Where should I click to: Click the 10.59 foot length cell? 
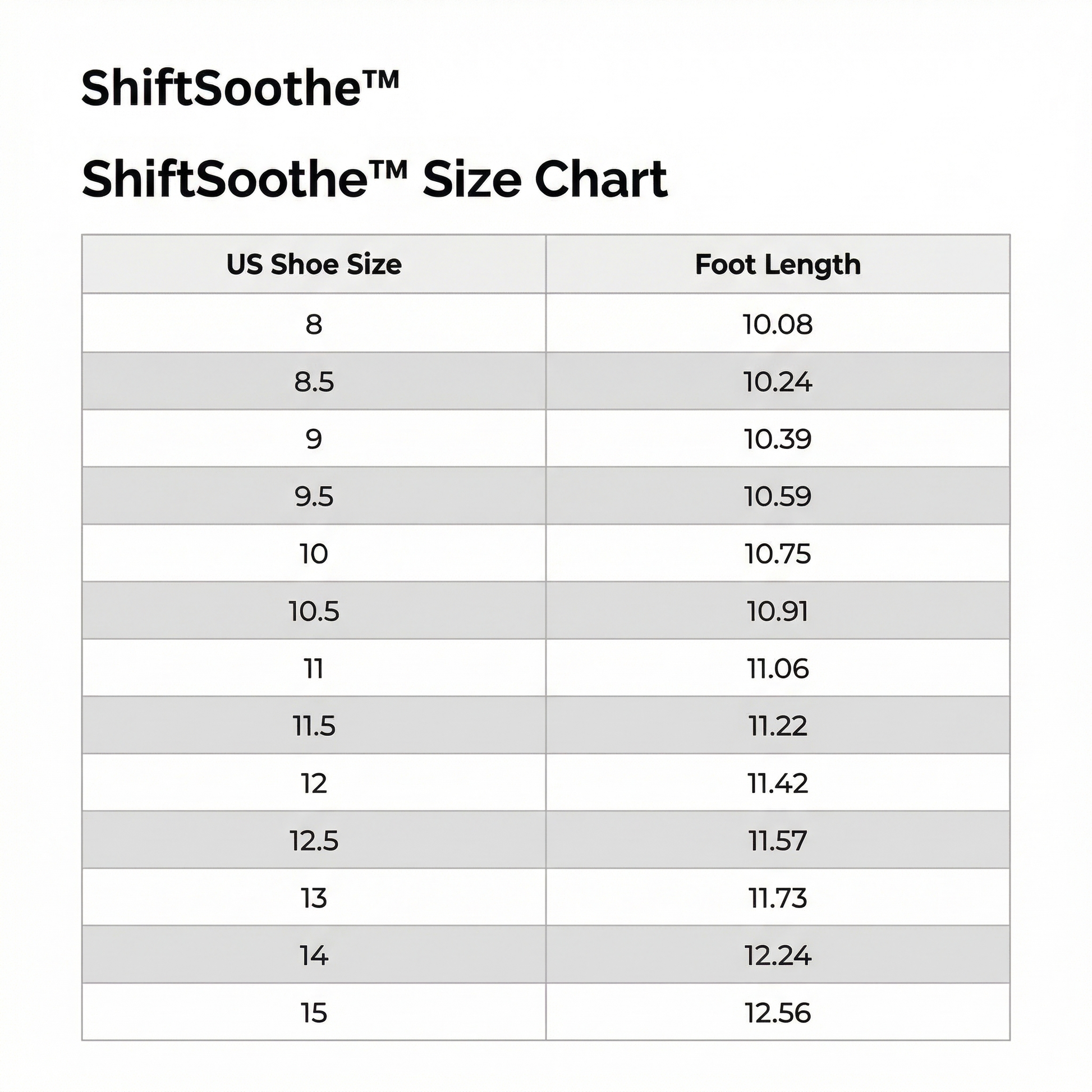777,496
